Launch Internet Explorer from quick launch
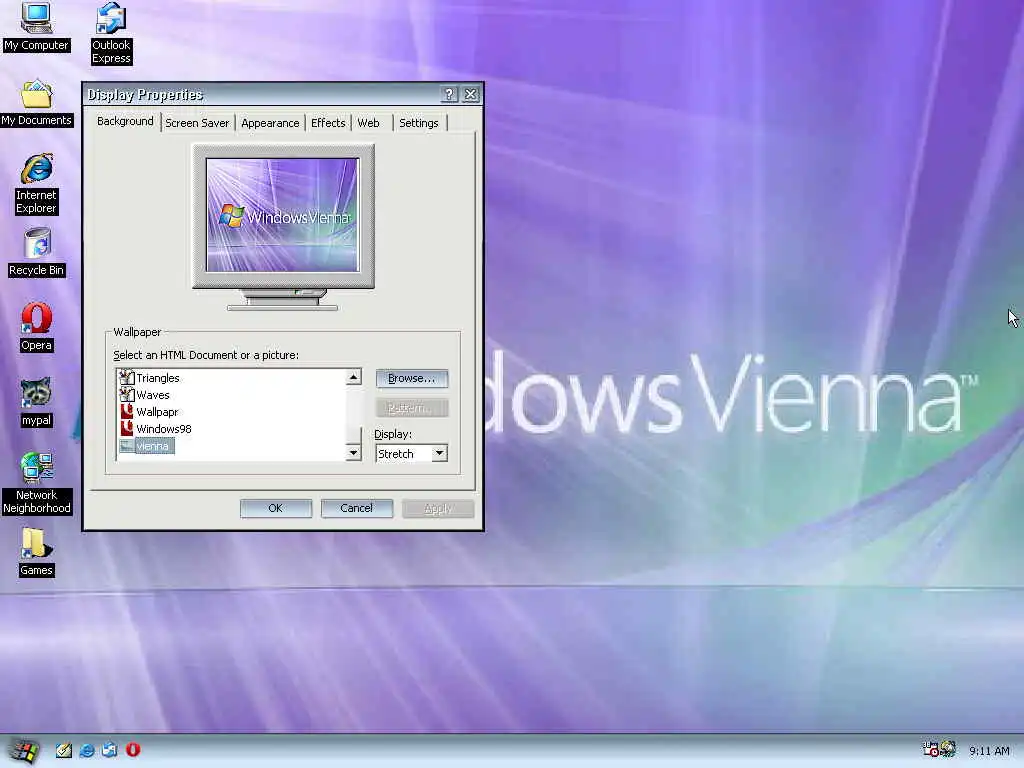 [x=86, y=750]
